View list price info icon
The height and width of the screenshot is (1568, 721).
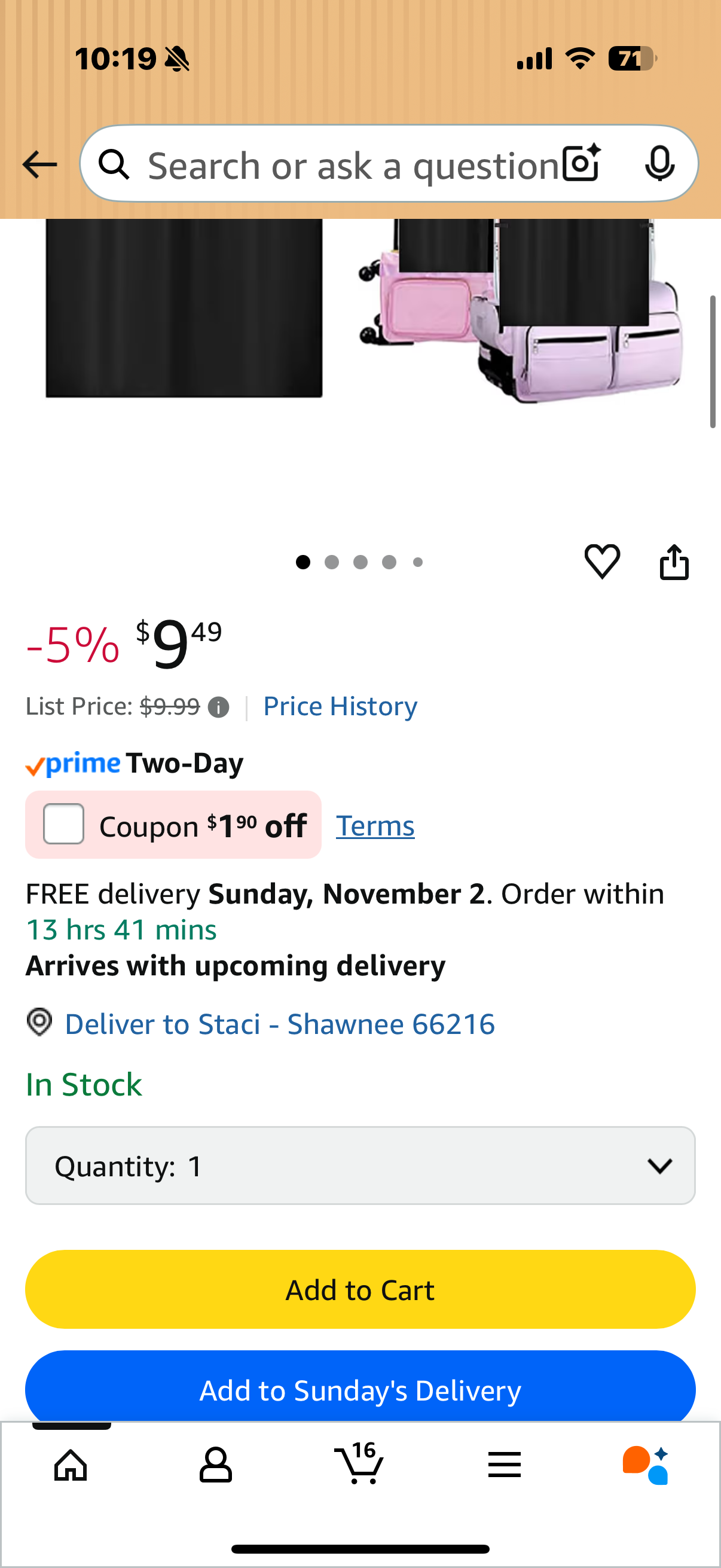[x=218, y=707]
